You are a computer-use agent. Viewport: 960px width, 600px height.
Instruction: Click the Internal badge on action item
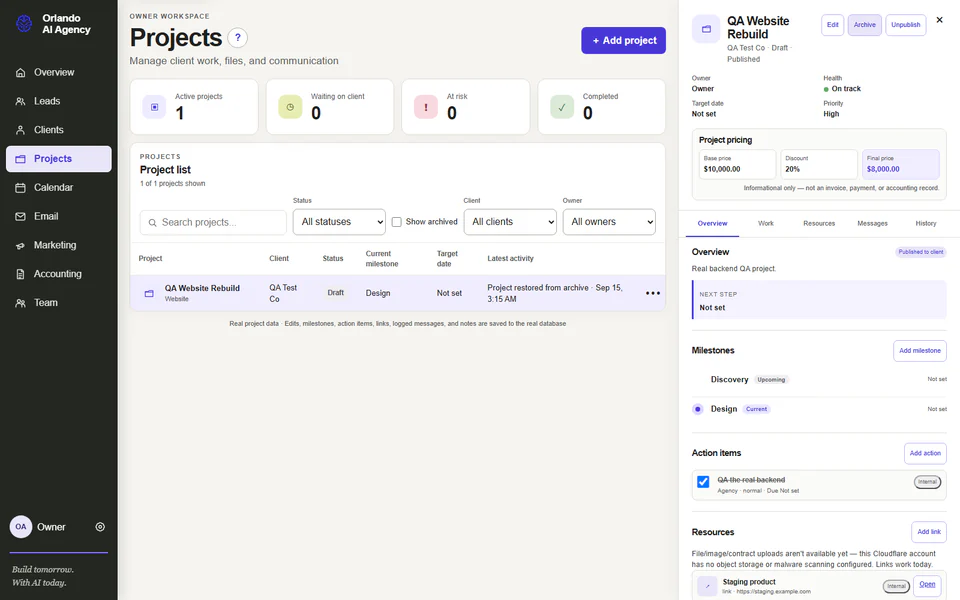tap(927, 482)
